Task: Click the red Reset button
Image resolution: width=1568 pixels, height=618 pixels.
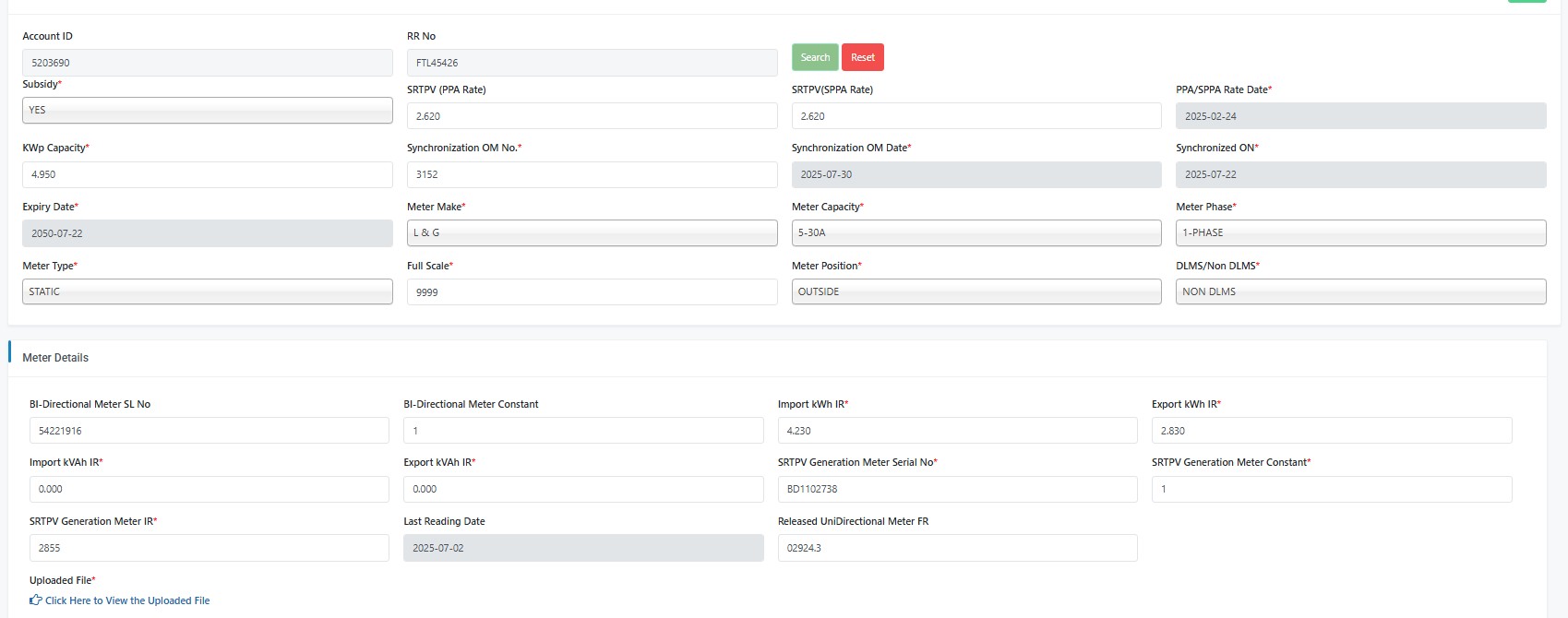Action: (863, 57)
